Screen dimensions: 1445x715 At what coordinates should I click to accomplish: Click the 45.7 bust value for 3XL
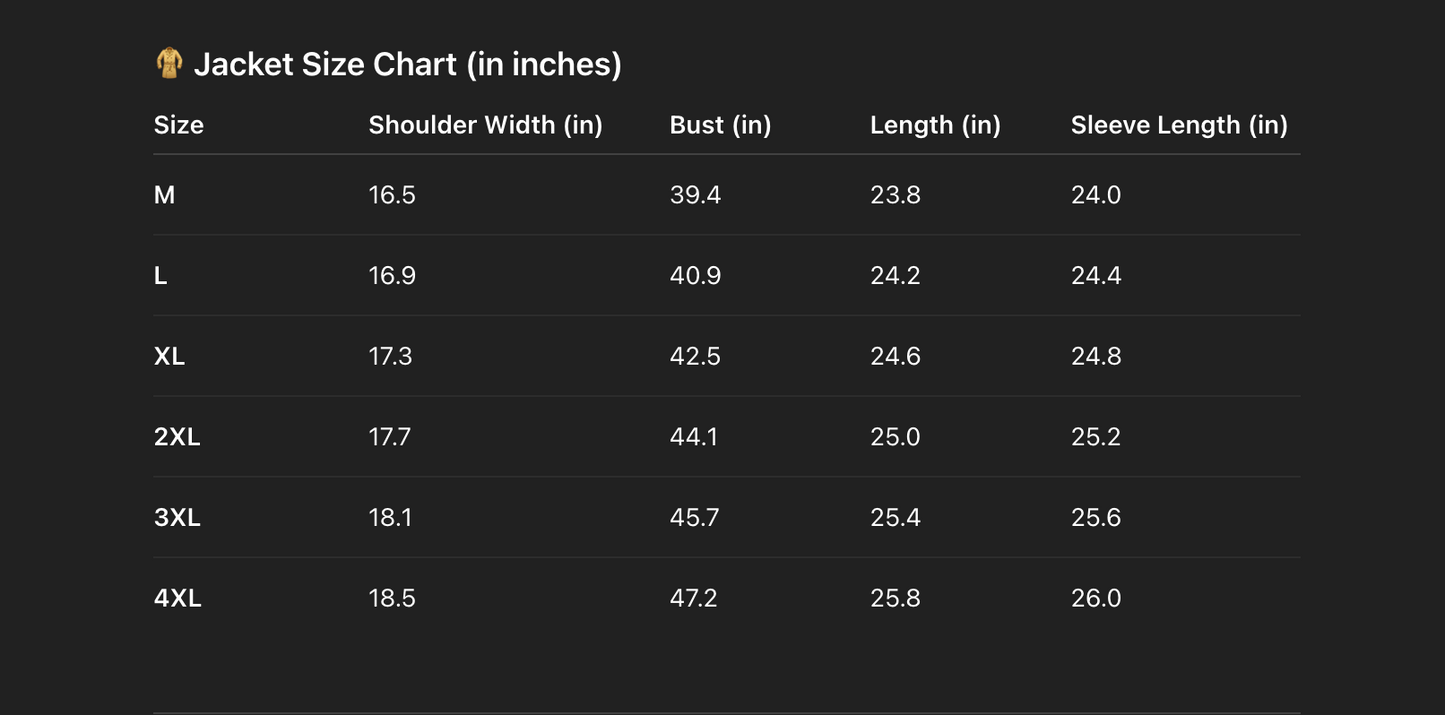(695, 518)
